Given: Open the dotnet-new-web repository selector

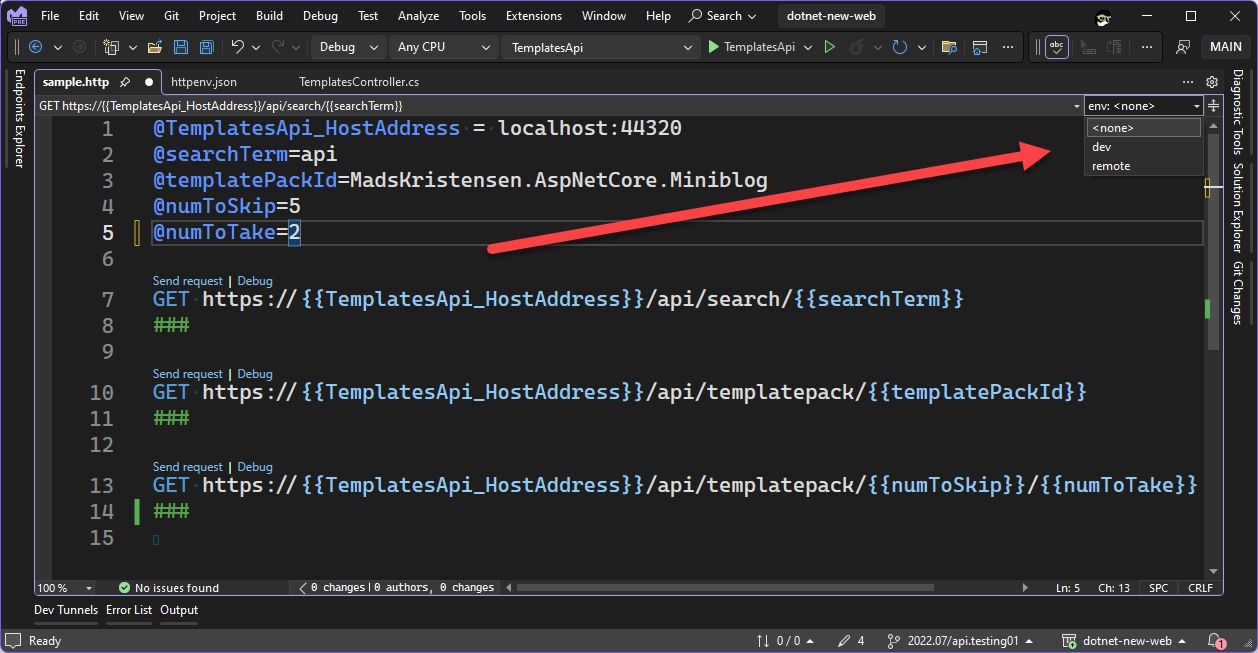Looking at the screenshot, I should pyautogui.click(x=1126, y=641).
